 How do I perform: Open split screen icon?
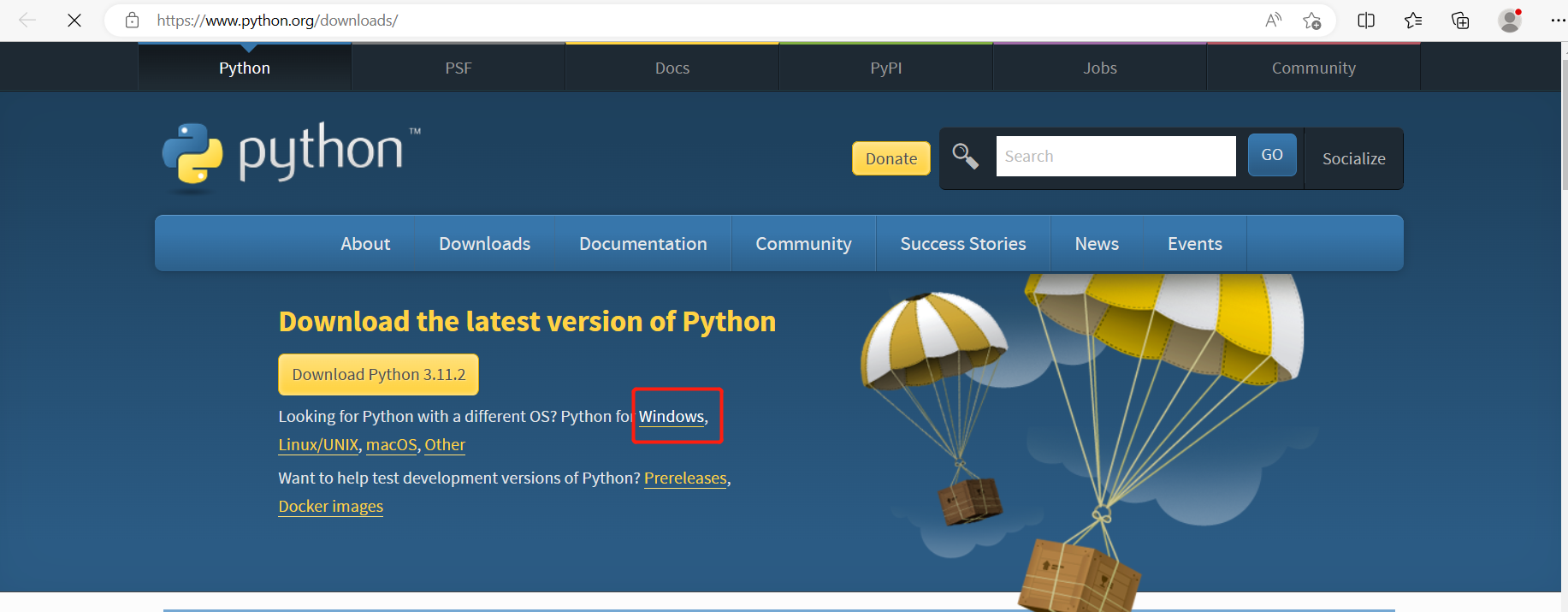1366,20
